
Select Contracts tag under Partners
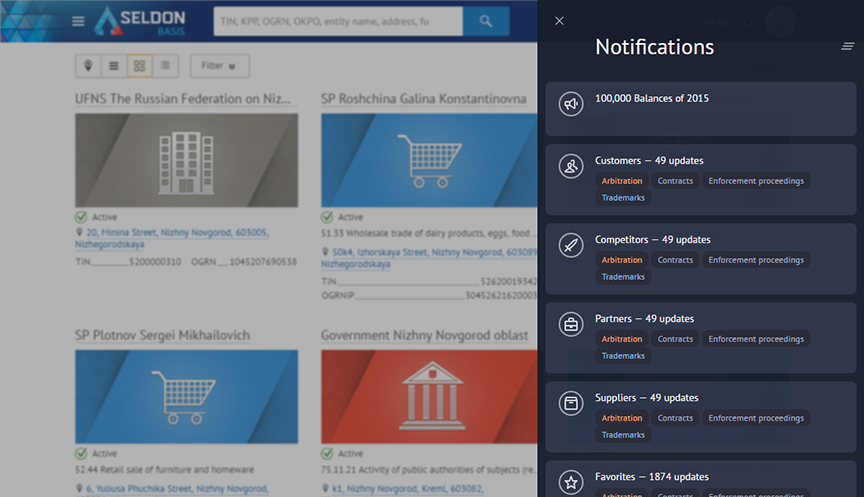click(675, 339)
